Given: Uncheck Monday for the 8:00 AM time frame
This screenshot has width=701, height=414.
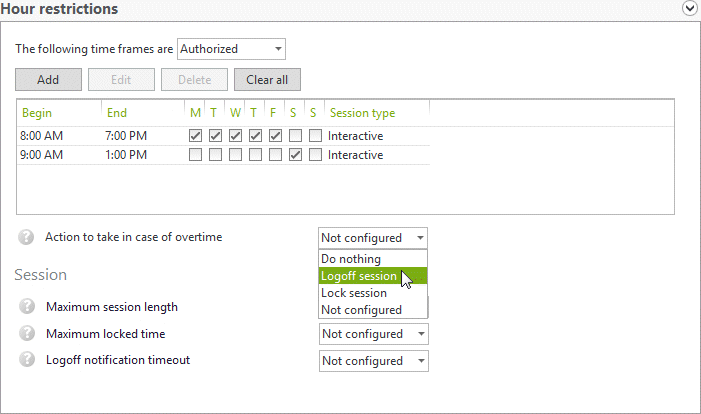Looking at the screenshot, I should 196,136.
